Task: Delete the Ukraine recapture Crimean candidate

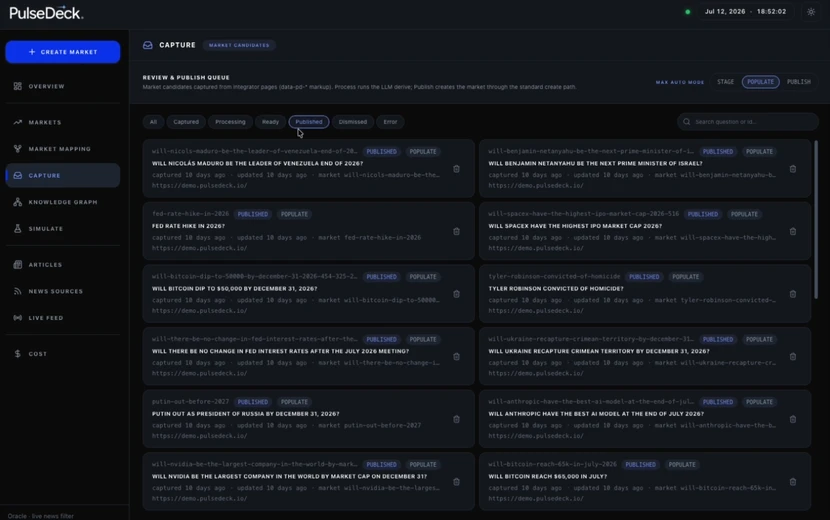Action: [x=793, y=356]
